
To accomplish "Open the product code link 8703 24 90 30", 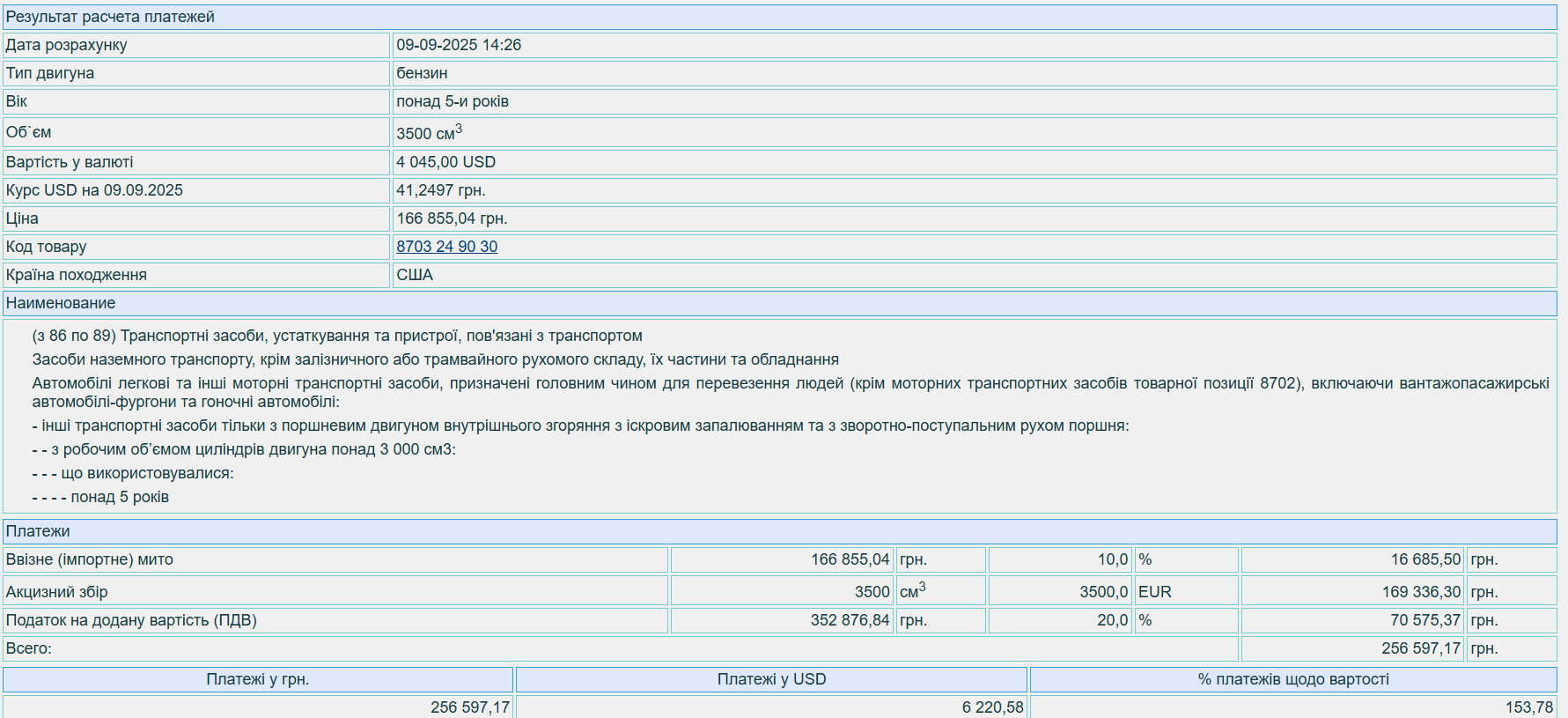I will click(446, 247).
